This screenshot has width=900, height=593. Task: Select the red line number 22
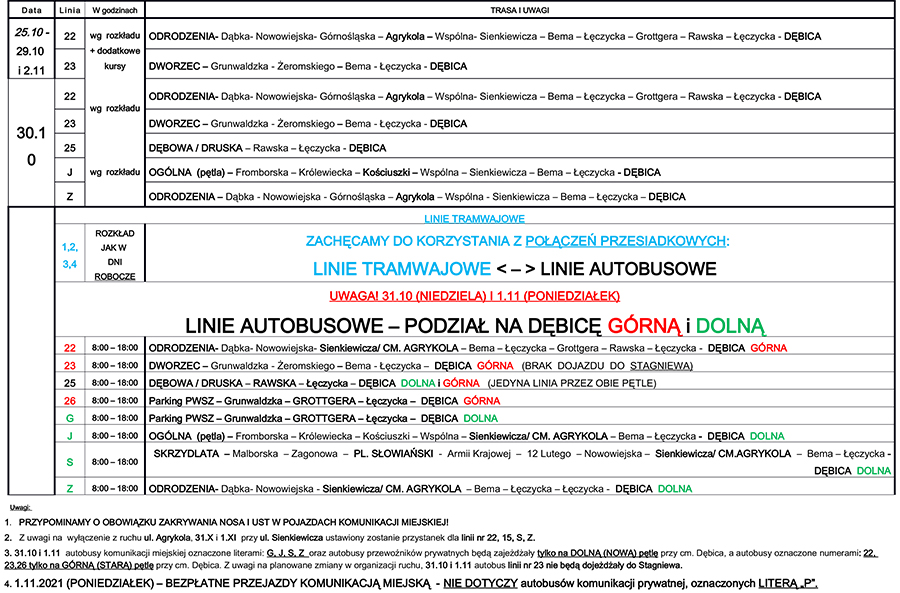[70, 348]
